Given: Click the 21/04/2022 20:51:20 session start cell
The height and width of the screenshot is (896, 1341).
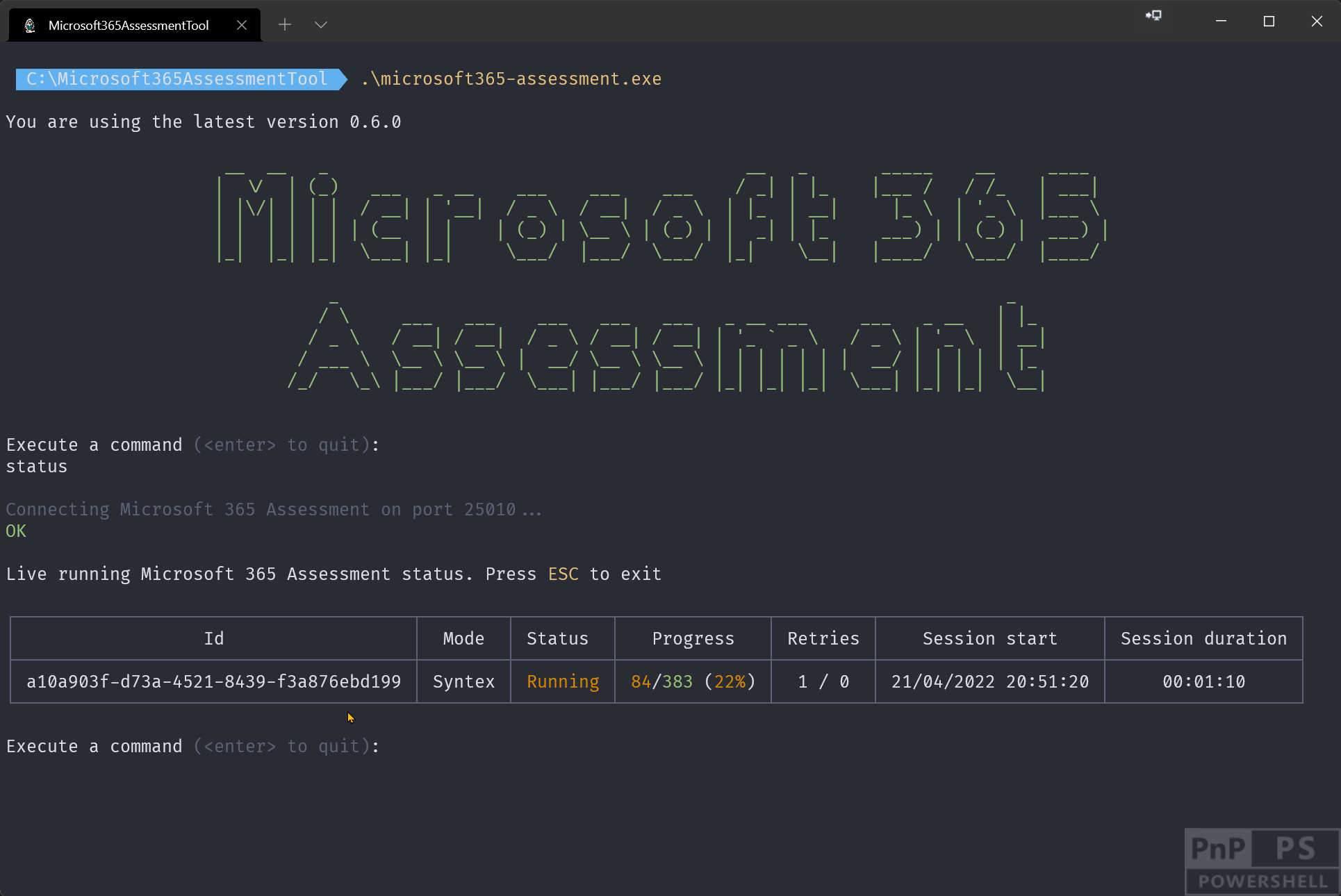Looking at the screenshot, I should coord(990,682).
